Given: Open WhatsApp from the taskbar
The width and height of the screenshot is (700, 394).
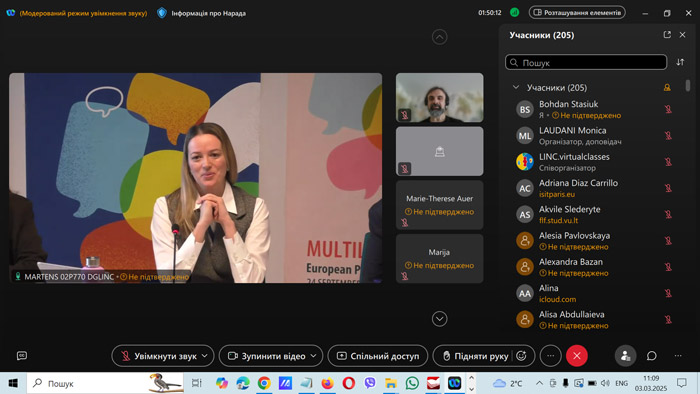Looking at the screenshot, I should (412, 383).
